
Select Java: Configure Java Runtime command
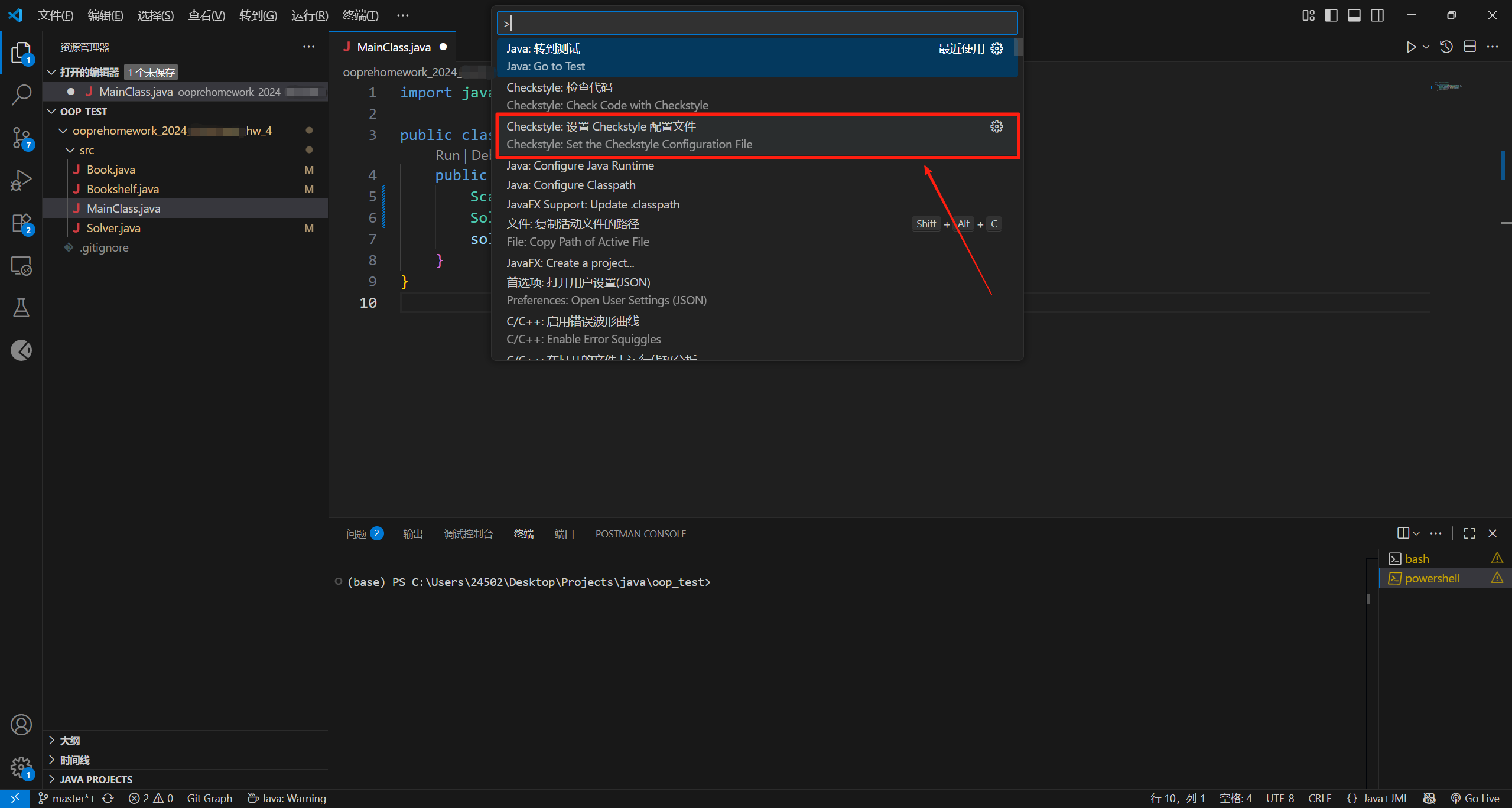pyautogui.click(x=580, y=165)
